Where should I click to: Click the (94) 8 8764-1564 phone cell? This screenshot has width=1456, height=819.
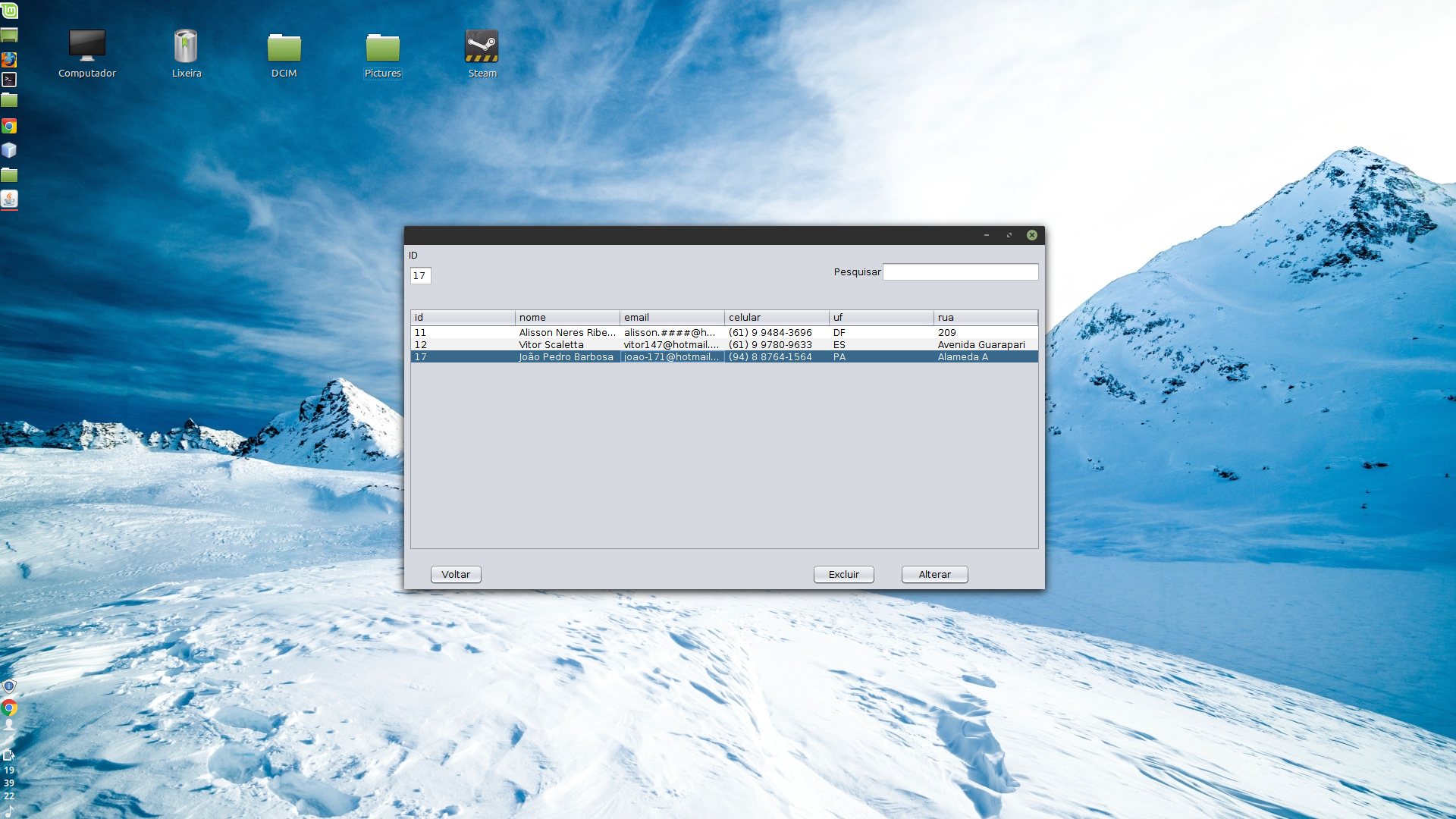777,356
